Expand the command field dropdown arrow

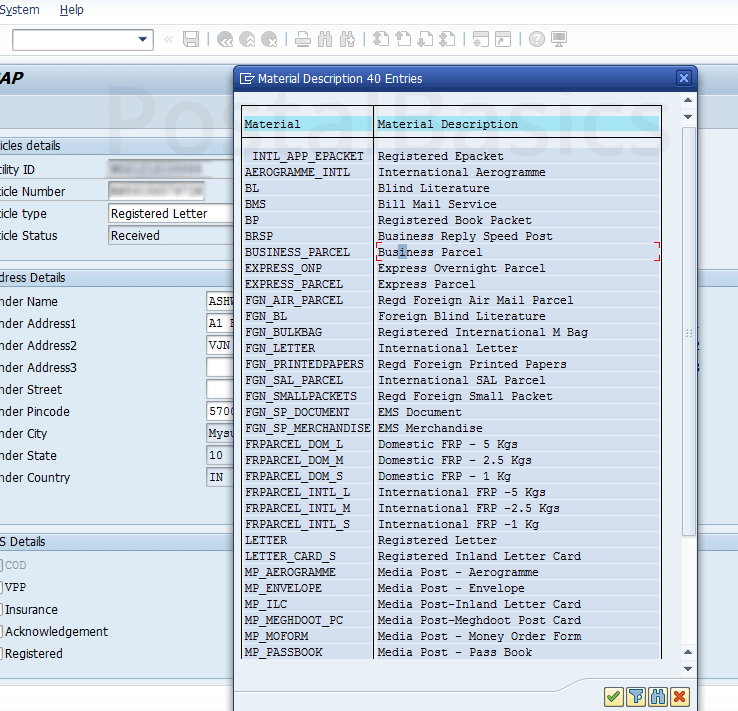pos(142,39)
